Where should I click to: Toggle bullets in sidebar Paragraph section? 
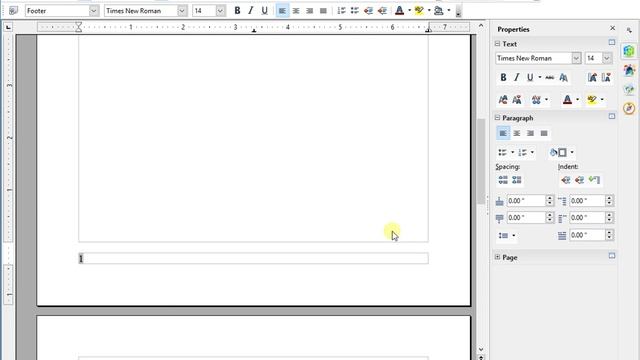point(502,153)
